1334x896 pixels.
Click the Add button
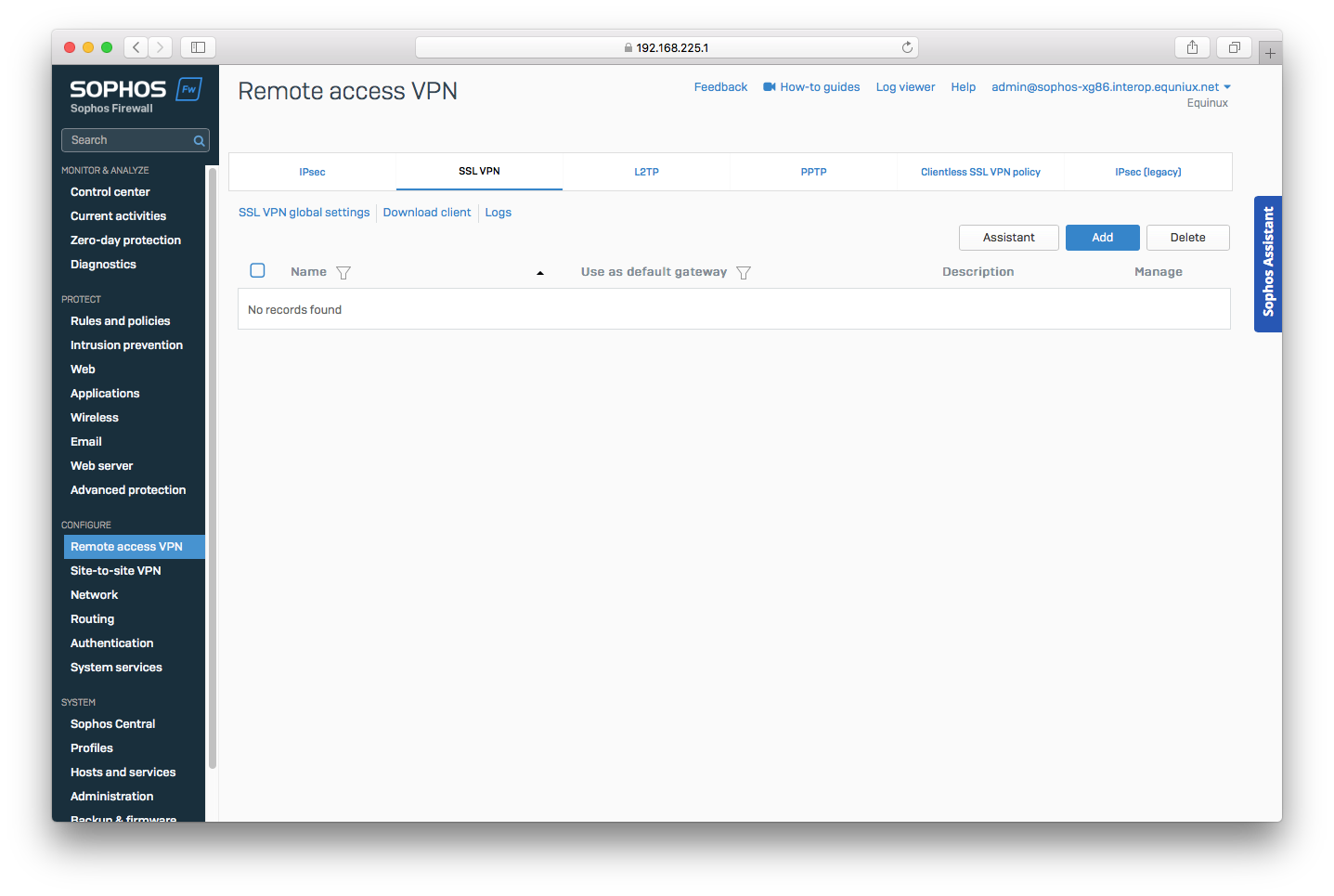tap(1102, 237)
